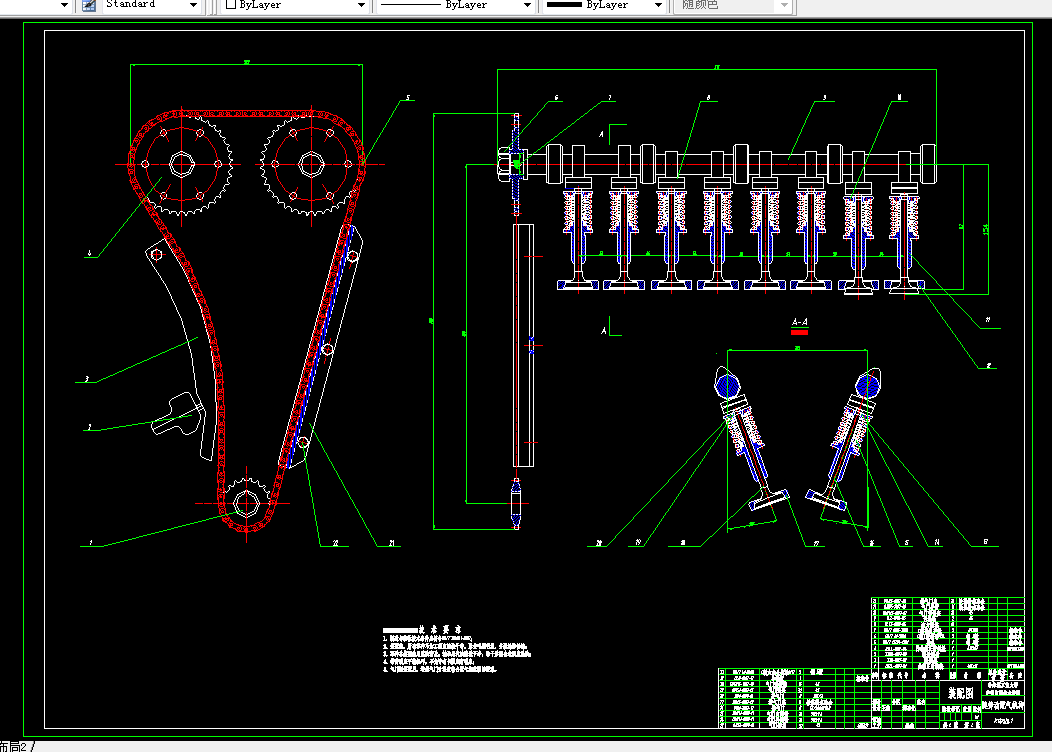1052x752 pixels.
Task: Expand the Standard text style dropdown
Action: [x=193, y=5]
